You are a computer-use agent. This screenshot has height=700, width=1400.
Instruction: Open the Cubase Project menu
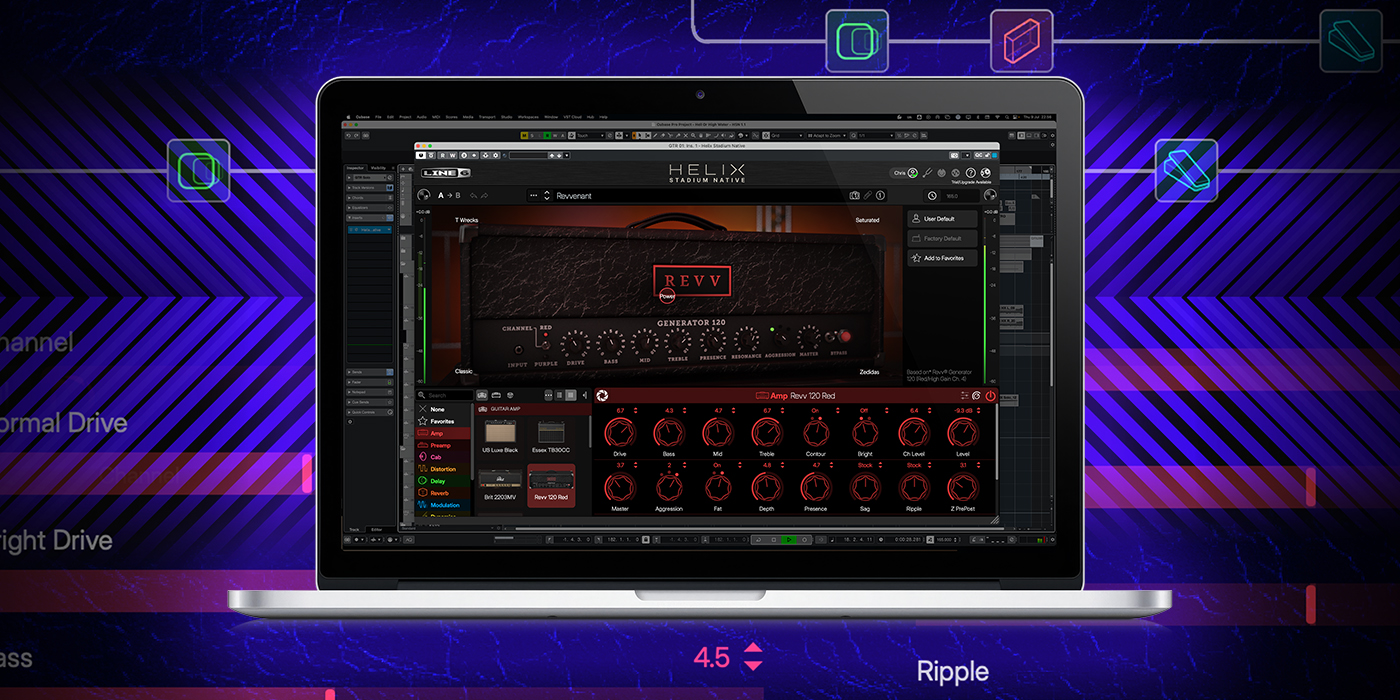pos(405,117)
